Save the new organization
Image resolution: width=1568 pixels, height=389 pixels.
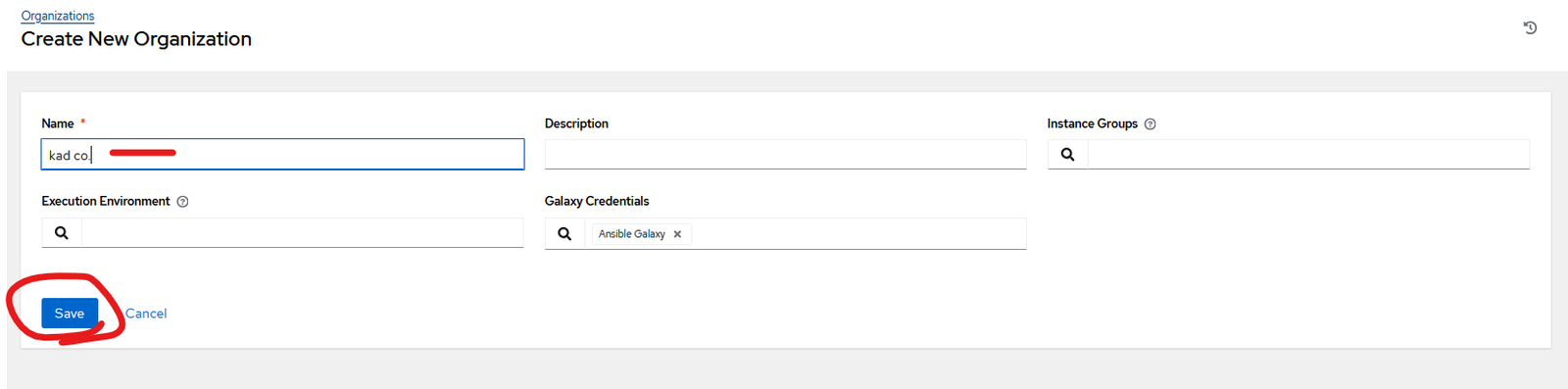pos(70,313)
